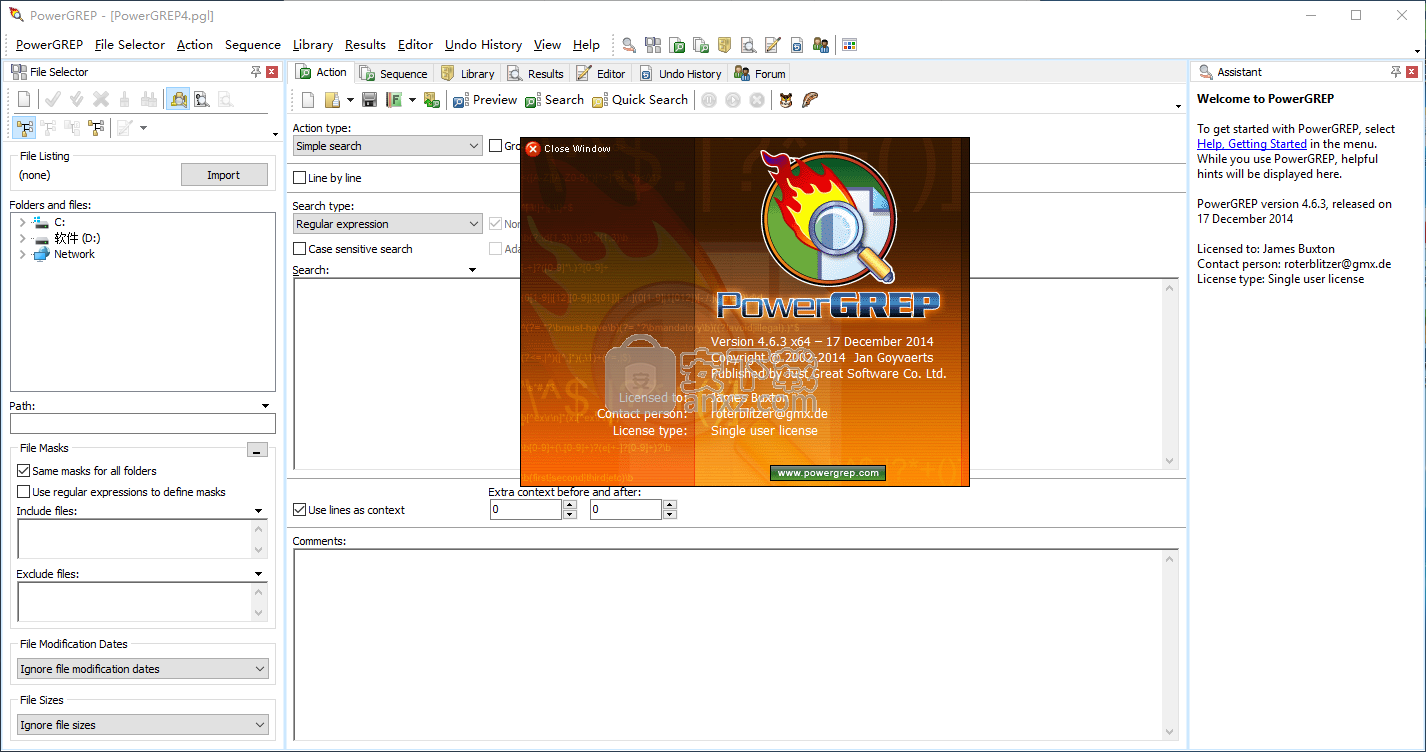Open the Include files dropdown arrow
Image resolution: width=1426 pixels, height=752 pixels.
[259, 511]
